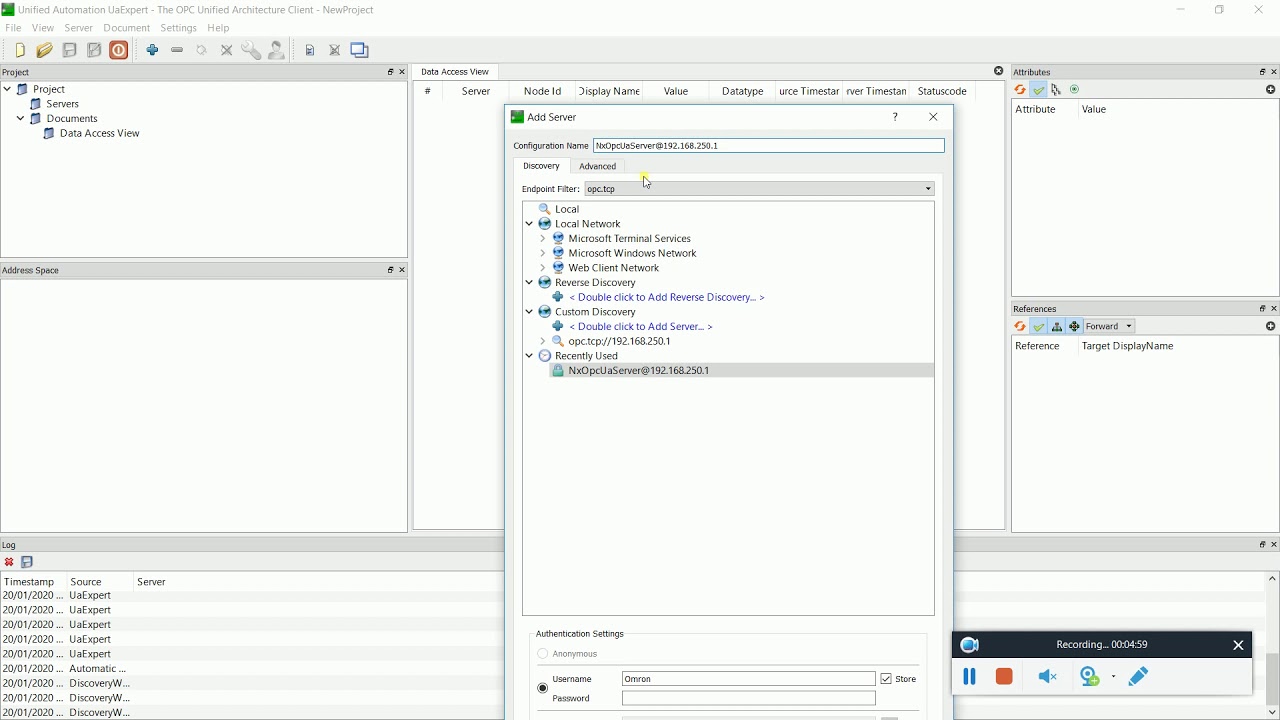Viewport: 1280px width, 720px height.
Task: Open the File menu
Action: (13, 28)
